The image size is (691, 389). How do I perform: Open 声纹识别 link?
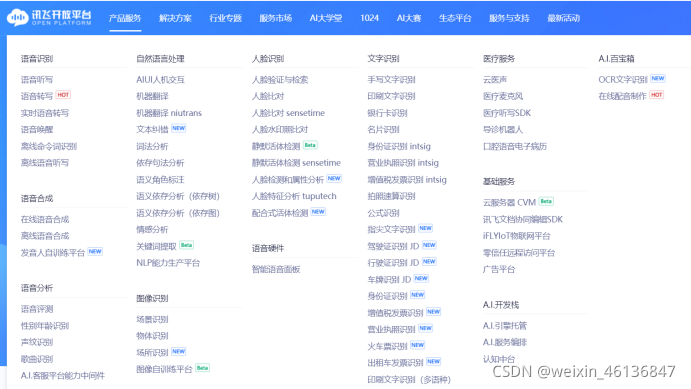coord(37,342)
